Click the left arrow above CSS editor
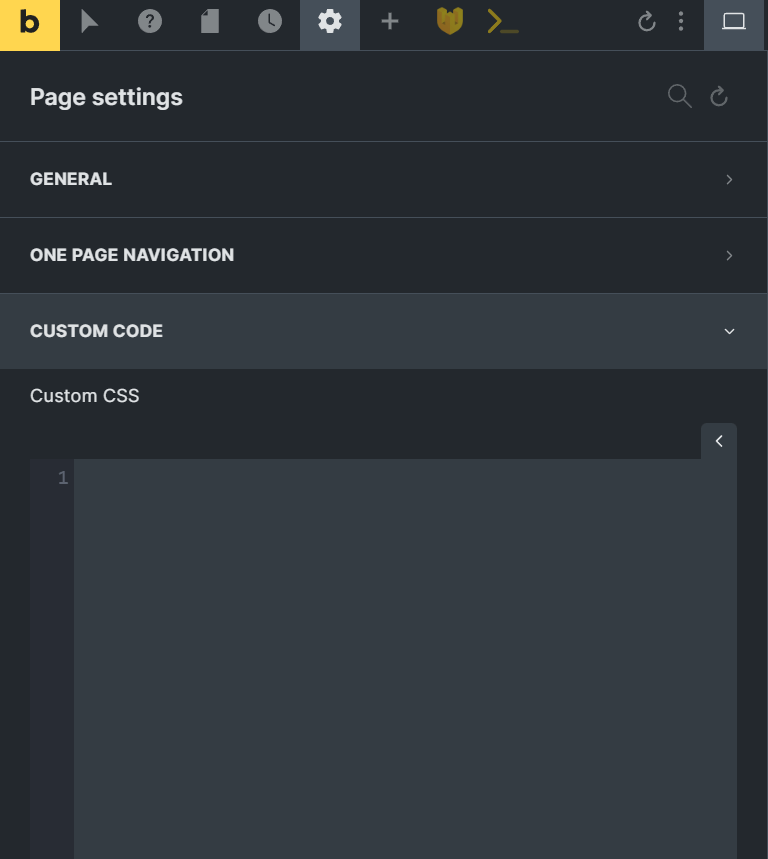The image size is (768, 859). pos(719,441)
